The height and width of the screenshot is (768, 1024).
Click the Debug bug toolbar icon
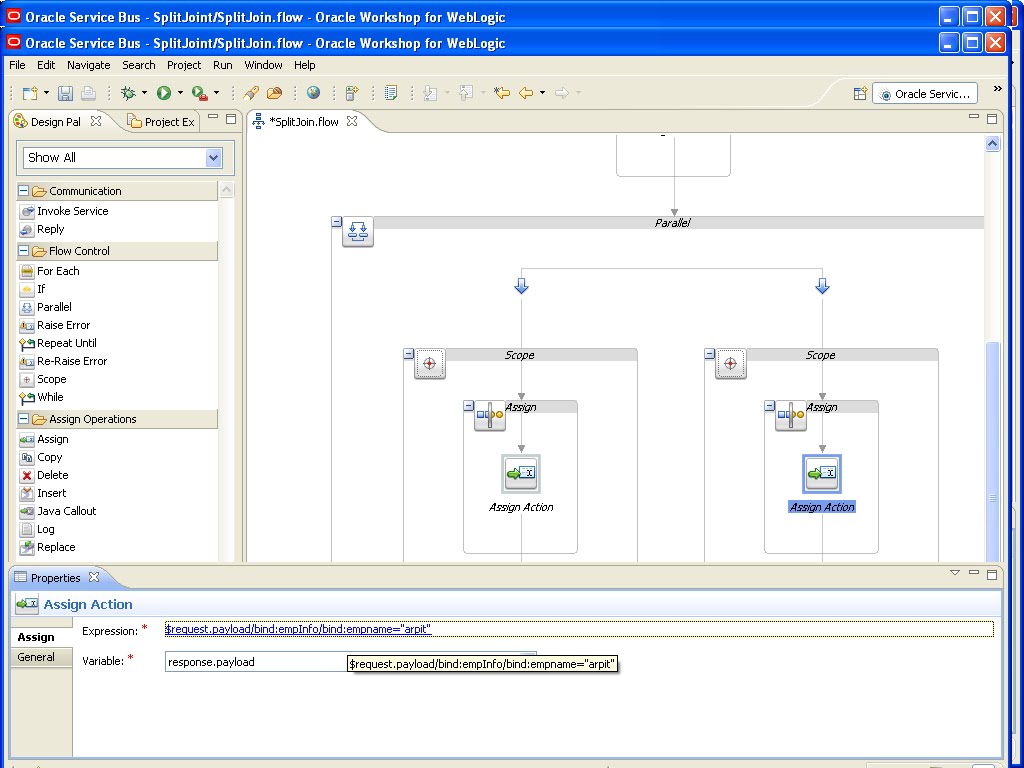pyautogui.click(x=129, y=93)
